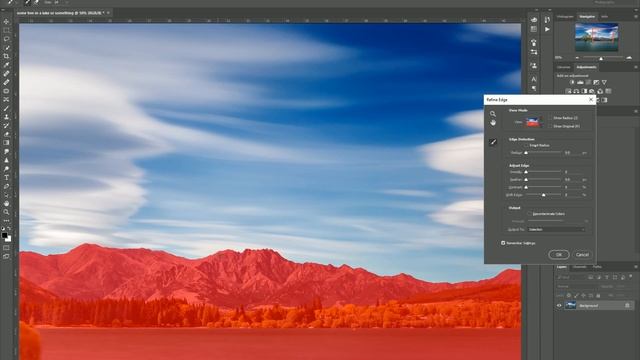
Task: Toggle the Remember Settings checkbox
Action: click(503, 243)
